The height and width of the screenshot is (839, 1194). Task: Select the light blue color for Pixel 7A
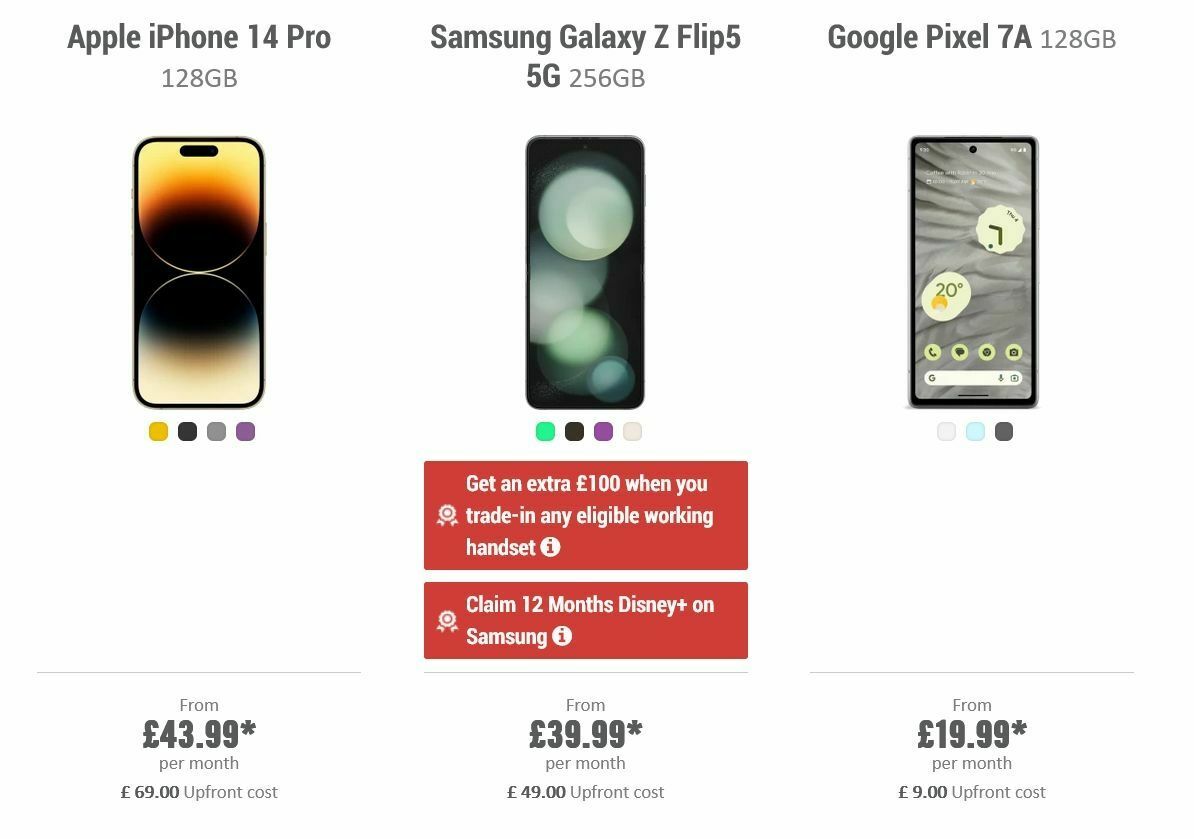tap(974, 431)
